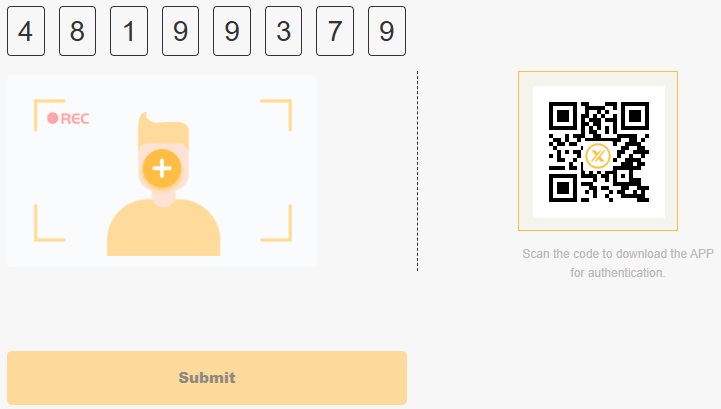The height and width of the screenshot is (409, 721).
Task: Select the final digit box showing 9
Action: 387,31
